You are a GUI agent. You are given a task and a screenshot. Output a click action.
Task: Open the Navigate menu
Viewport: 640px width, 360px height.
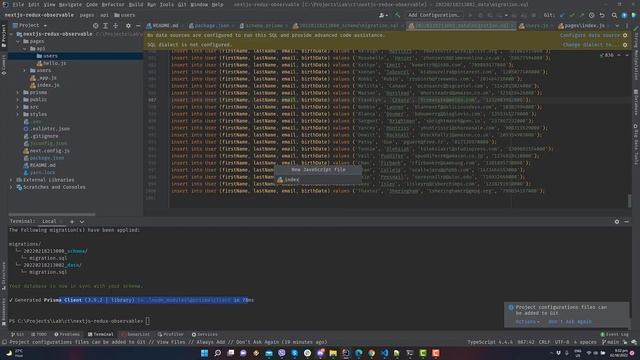click(x=70, y=4)
